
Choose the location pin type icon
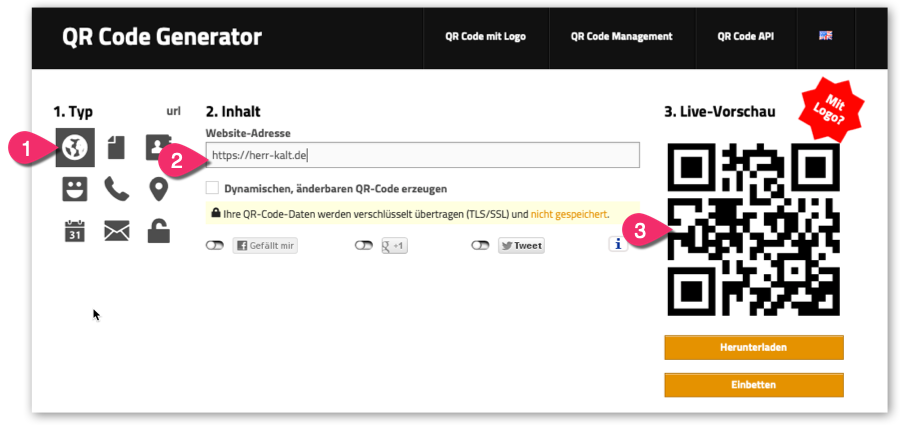pos(158,188)
